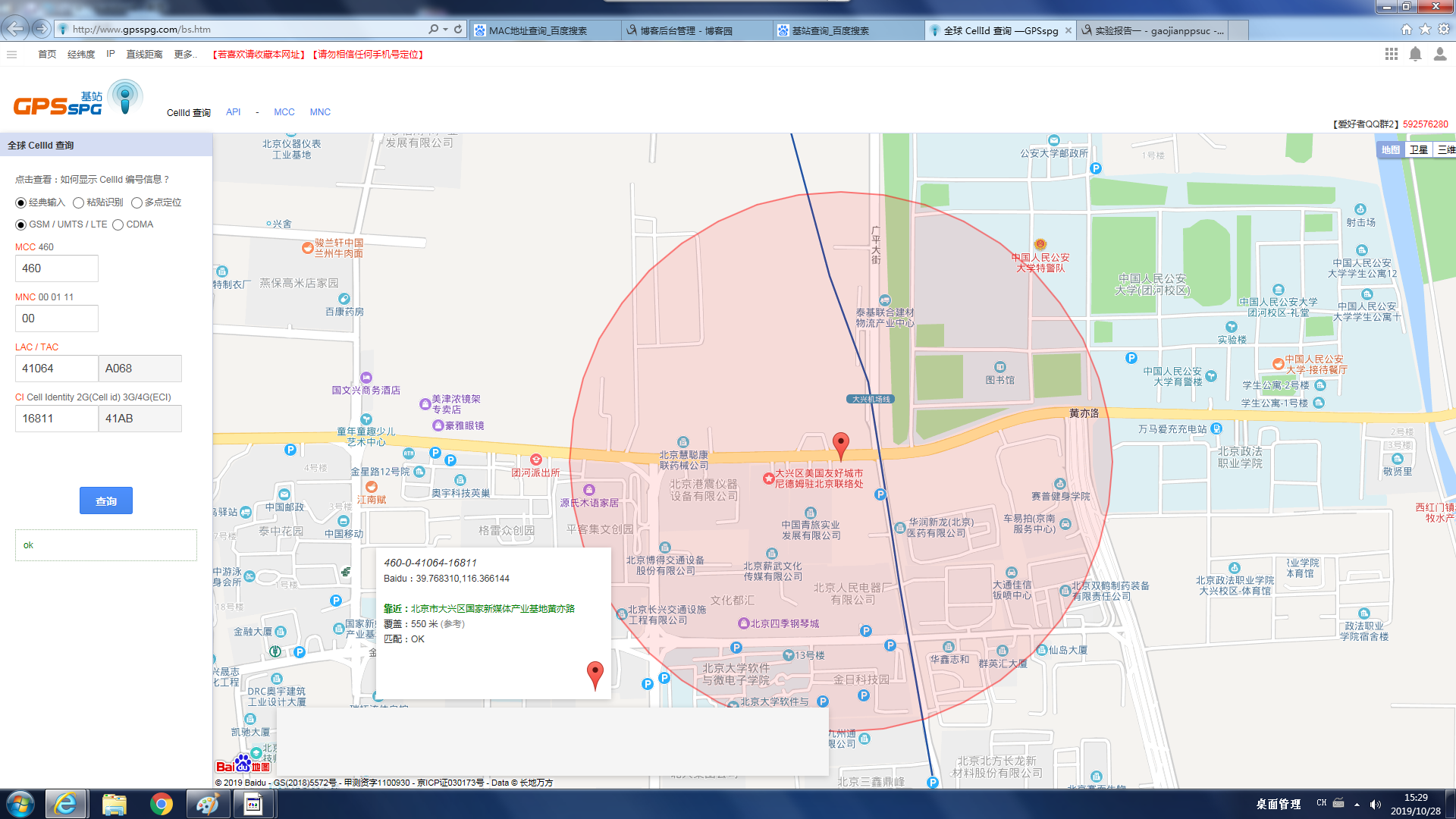Open address bar search dropdown arrow
Screen dimensions: 1456x819
[x=445, y=30]
